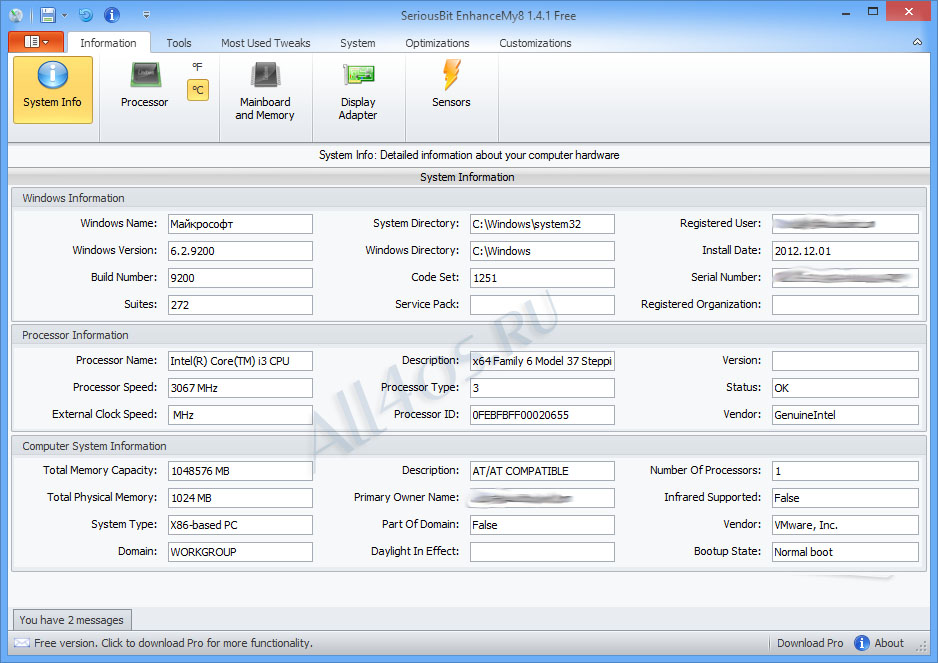The width and height of the screenshot is (938, 663).
Task: Open Display Adapter section
Action: [x=358, y=91]
